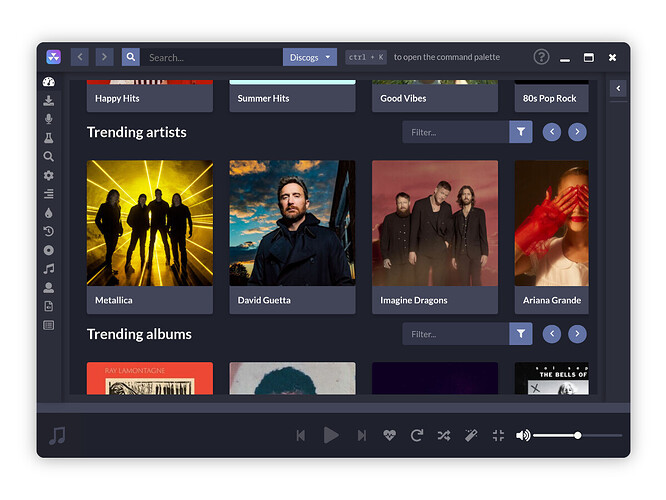Click the microphone lyrics sidebar icon
This screenshot has height=500, width=666.
point(48,119)
